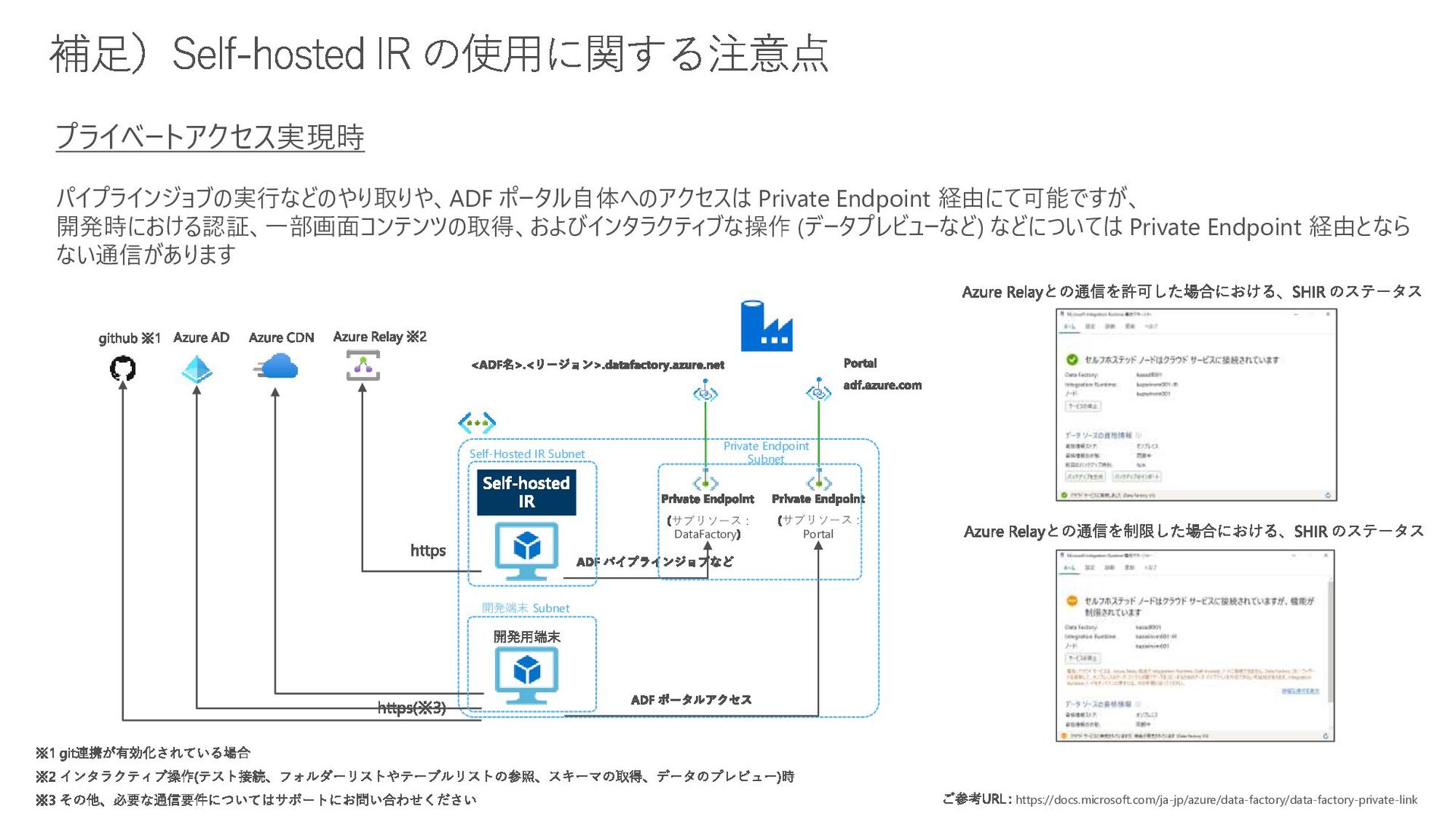Click the upper SHIR status screenshot thumbnail
This screenshot has height=819, width=1456.
click(x=1196, y=405)
